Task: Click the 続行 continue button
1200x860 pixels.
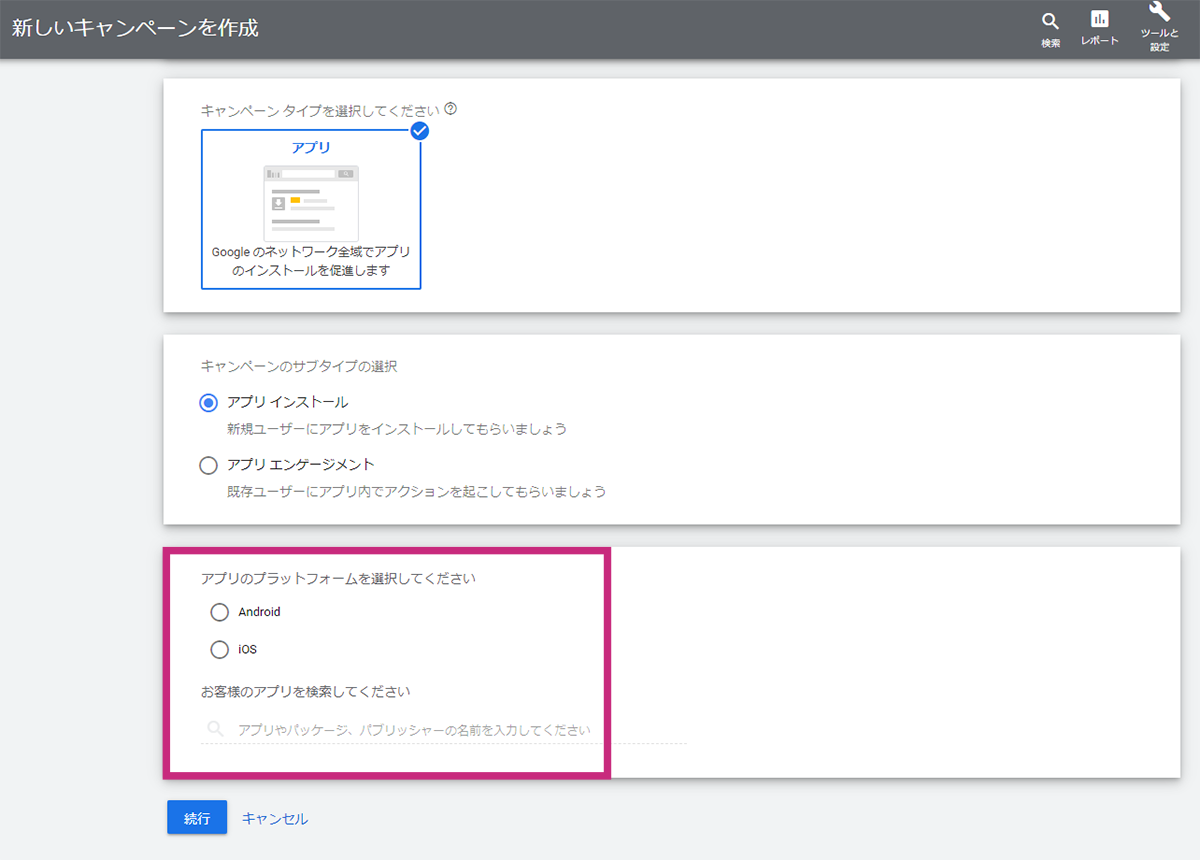Action: click(197, 818)
